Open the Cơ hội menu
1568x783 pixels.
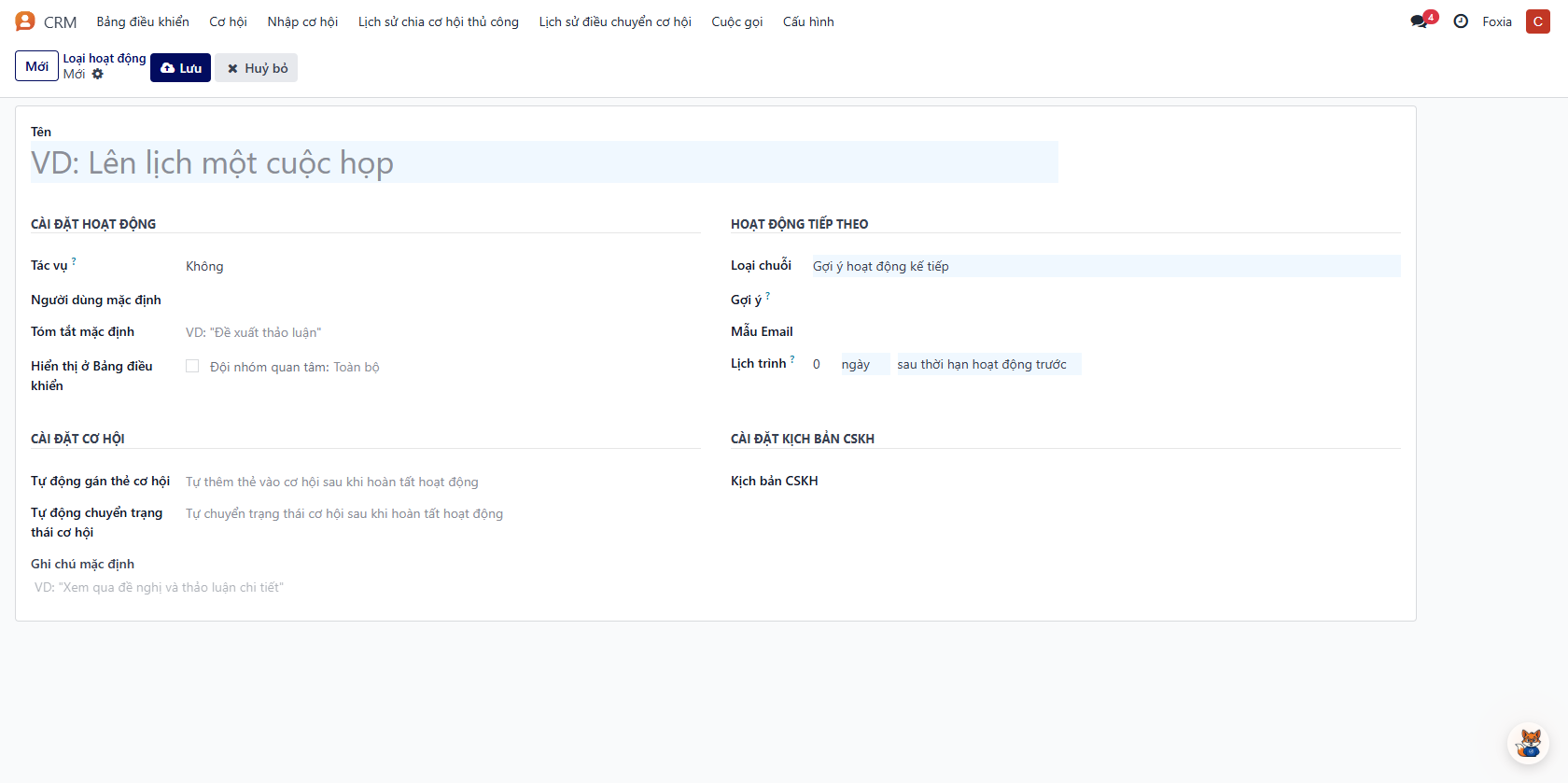(x=228, y=21)
